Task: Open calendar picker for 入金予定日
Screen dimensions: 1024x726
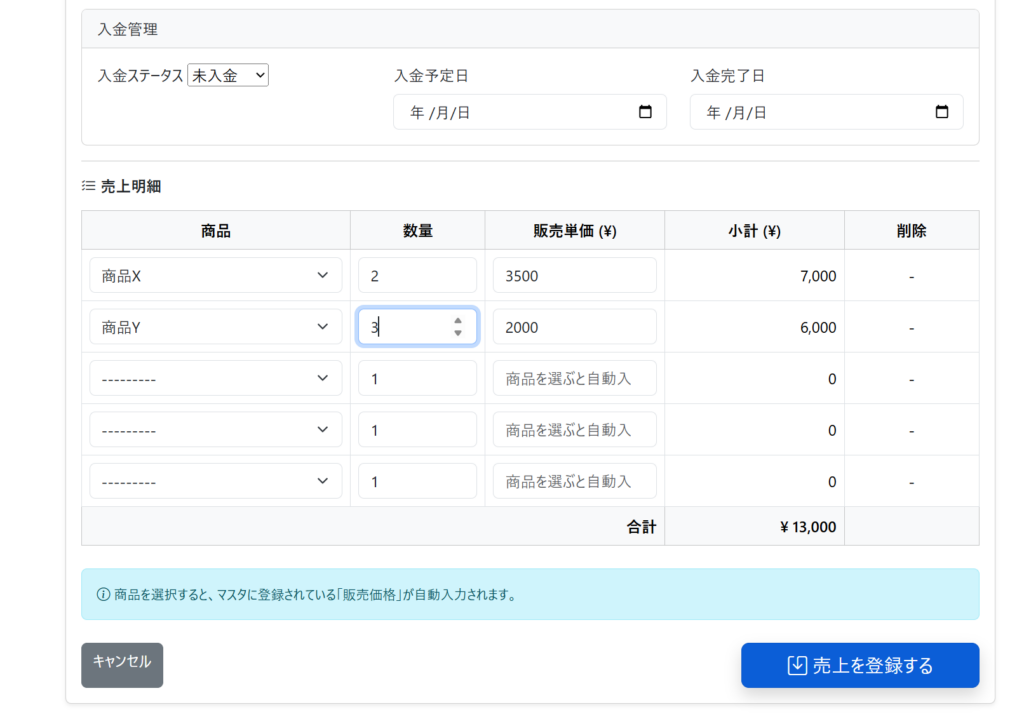Action: point(645,112)
